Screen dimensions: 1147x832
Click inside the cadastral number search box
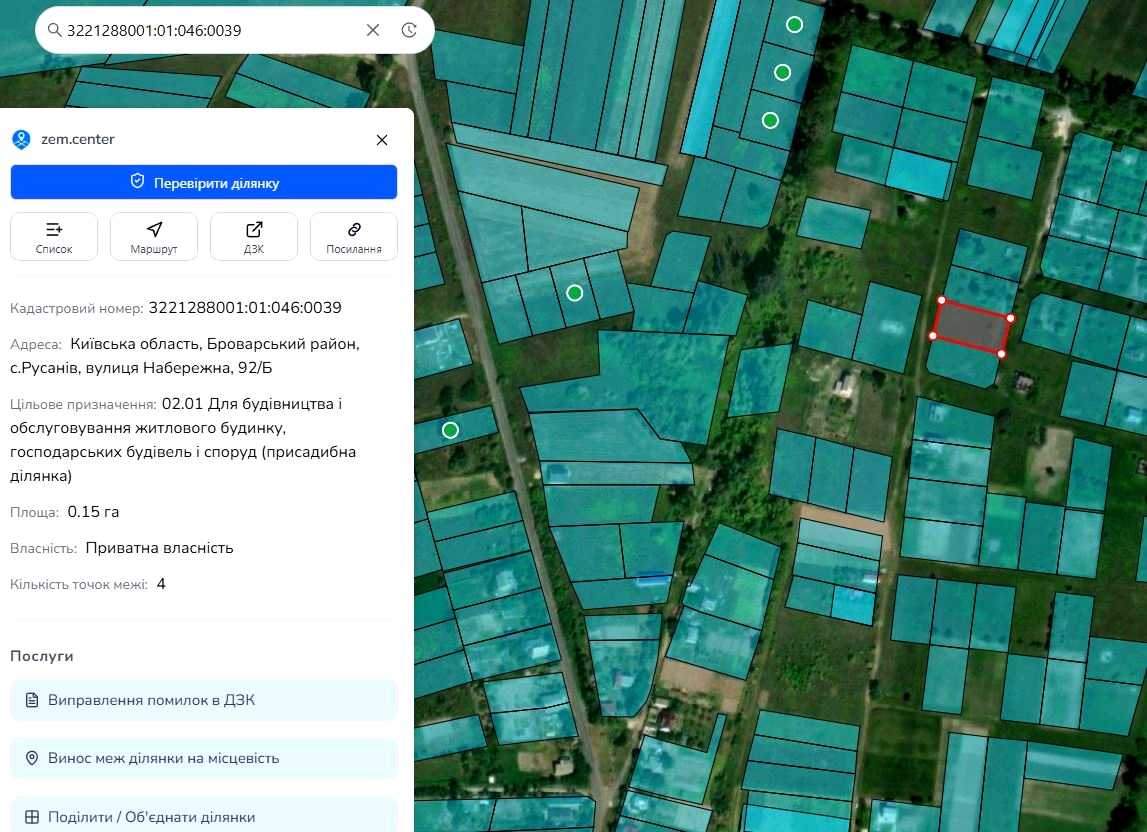tap(212, 30)
